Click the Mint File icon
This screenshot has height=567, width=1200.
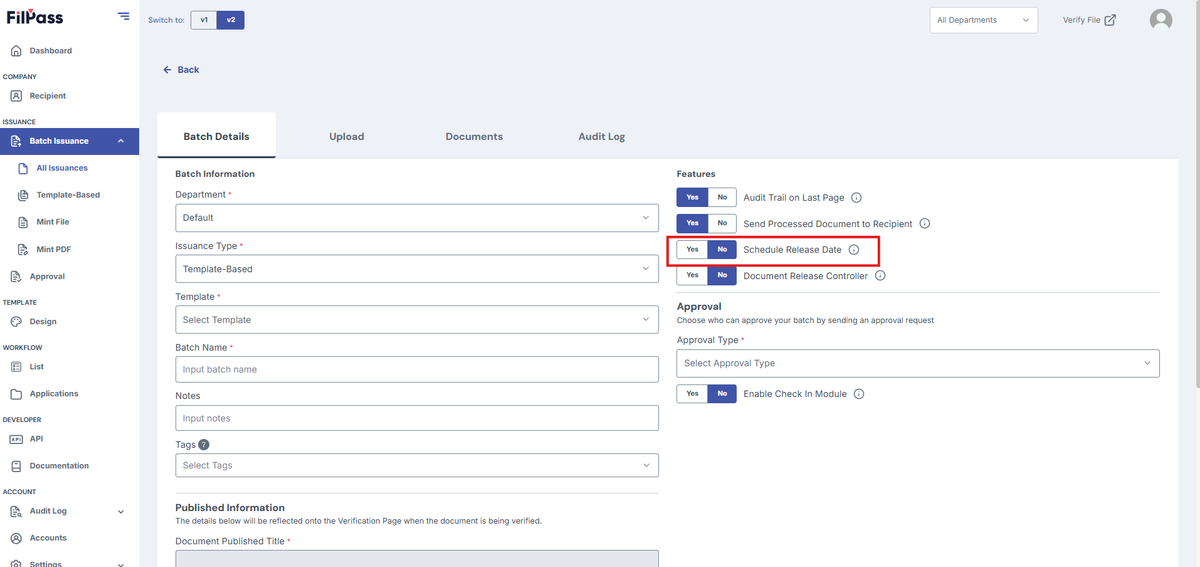23,222
